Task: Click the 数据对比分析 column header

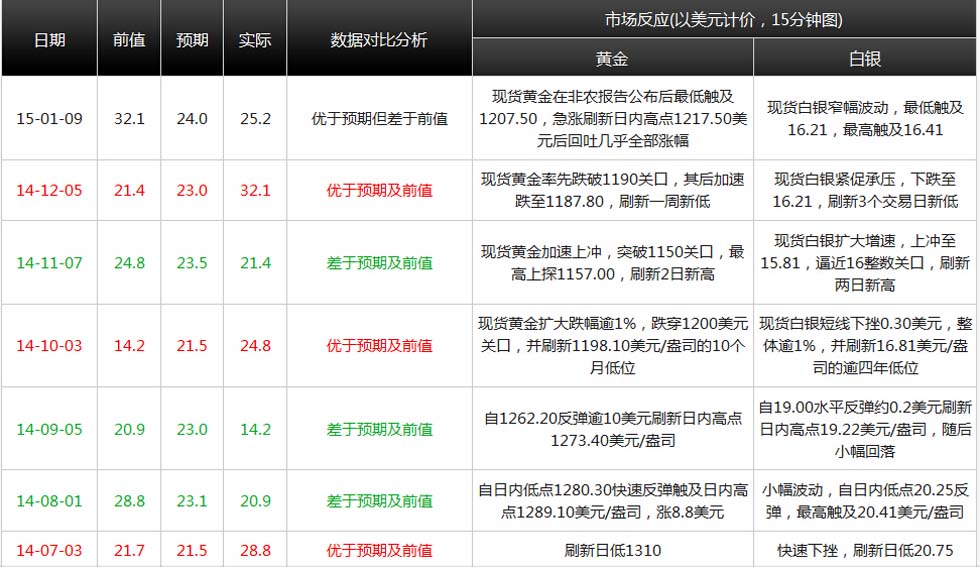Action: point(379,39)
